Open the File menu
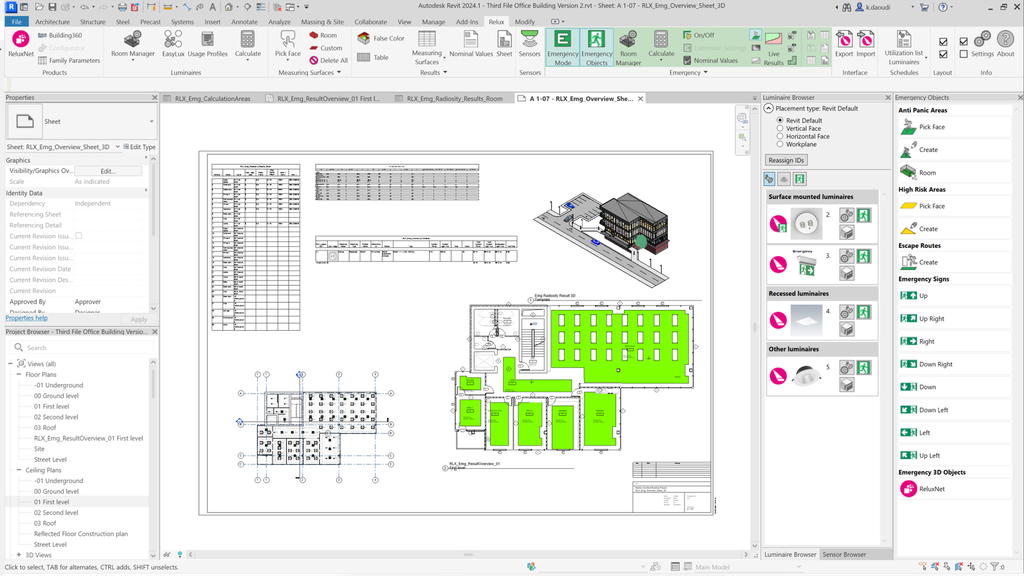 pos(16,22)
